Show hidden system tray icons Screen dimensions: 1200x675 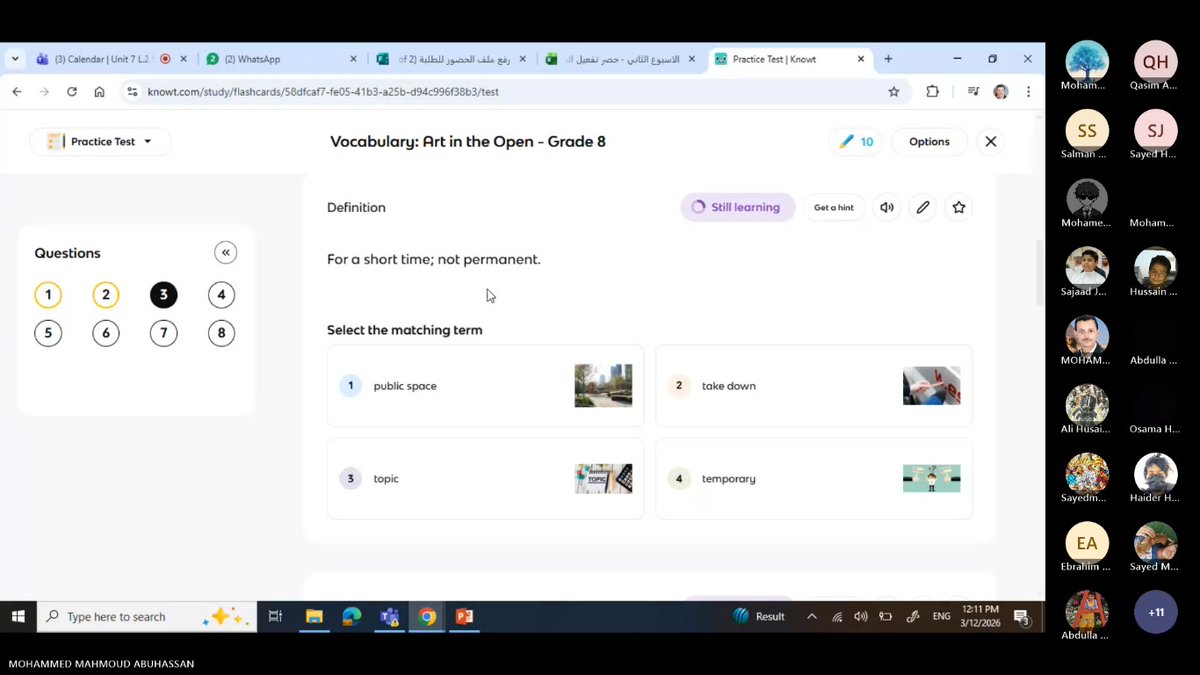pyautogui.click(x=812, y=616)
